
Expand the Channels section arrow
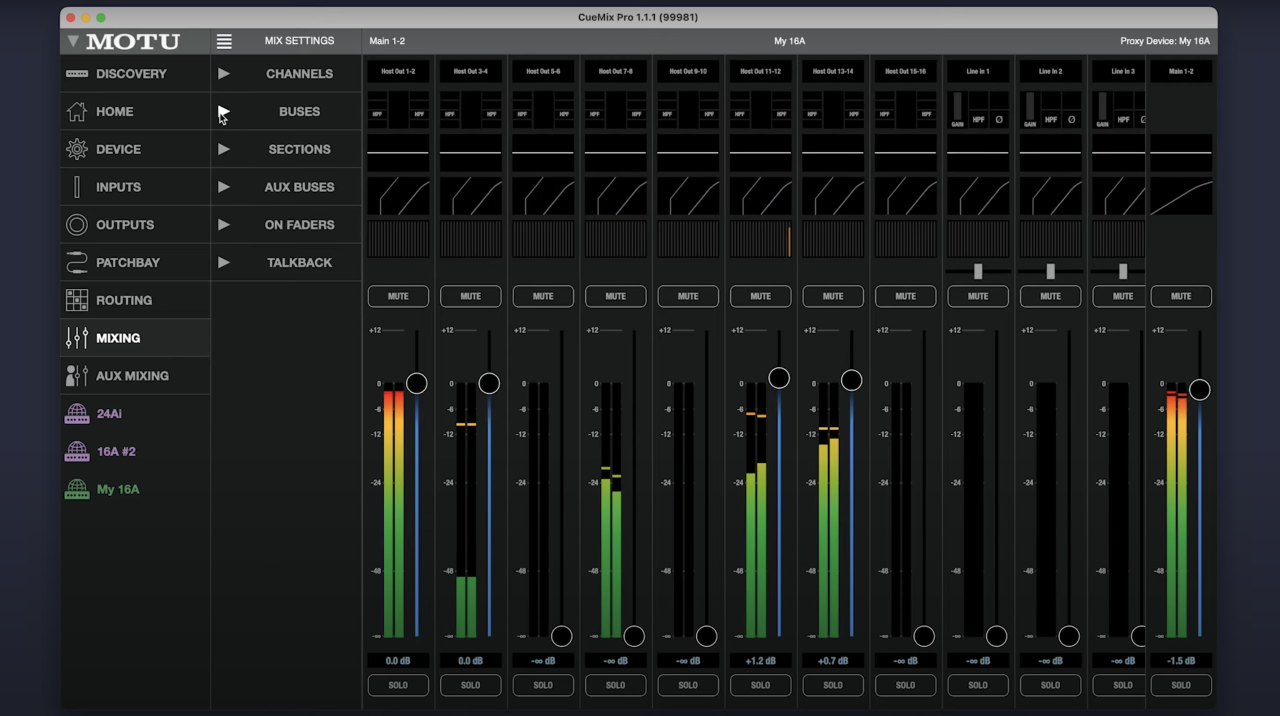(224, 74)
